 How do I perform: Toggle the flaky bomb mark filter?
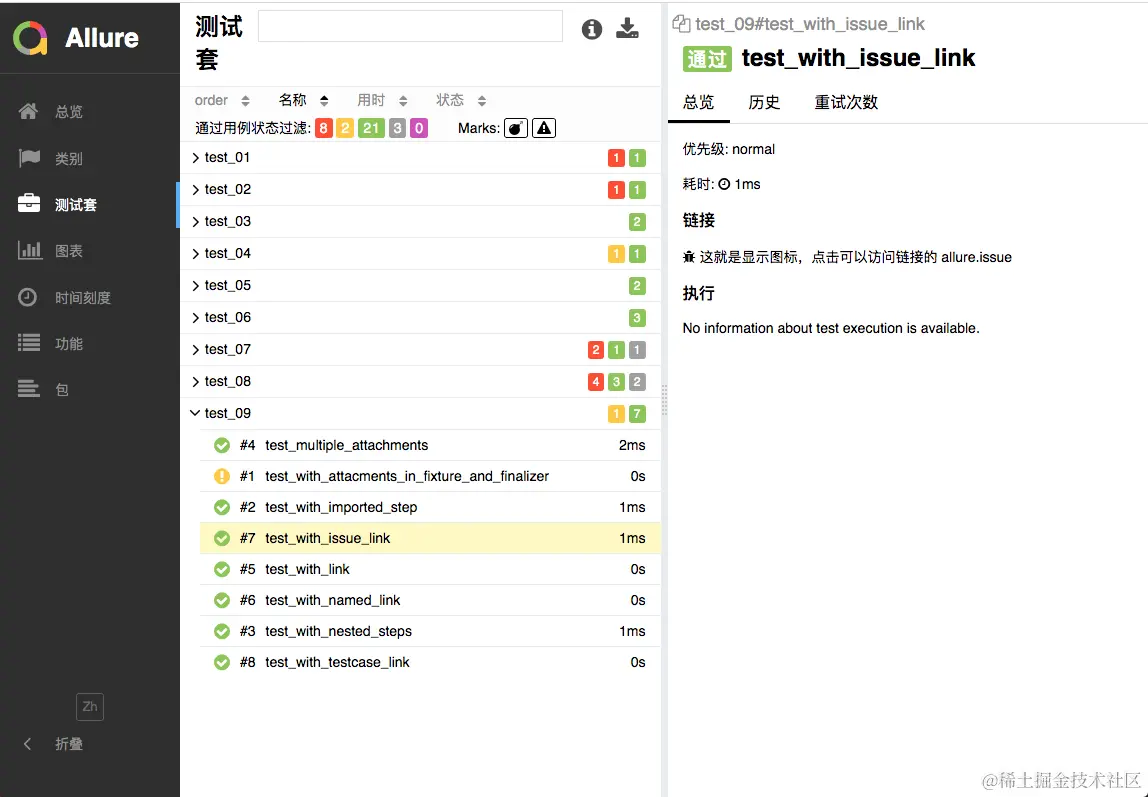516,129
